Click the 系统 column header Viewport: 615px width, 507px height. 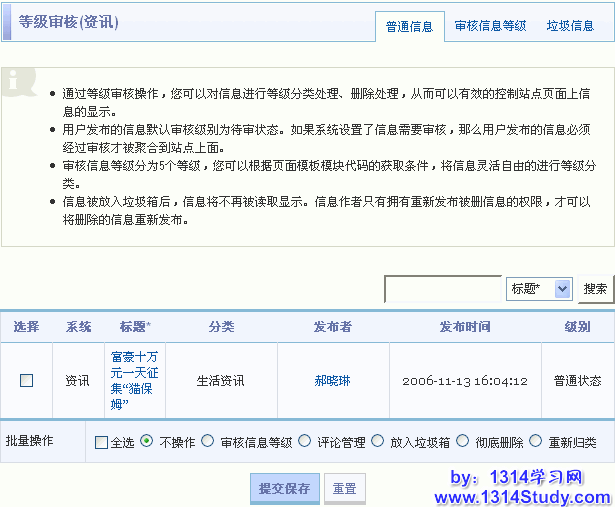(78, 327)
